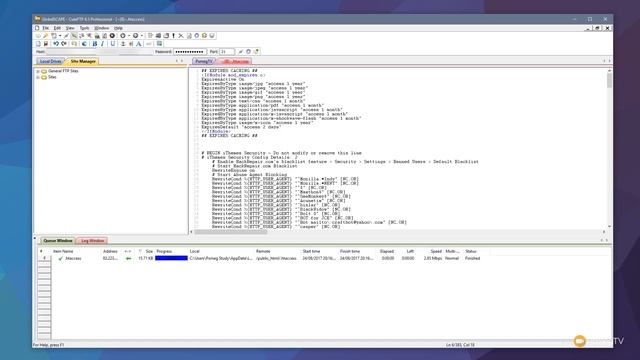
Task: Click the first round gear-like transfer icon
Action: (122, 36)
